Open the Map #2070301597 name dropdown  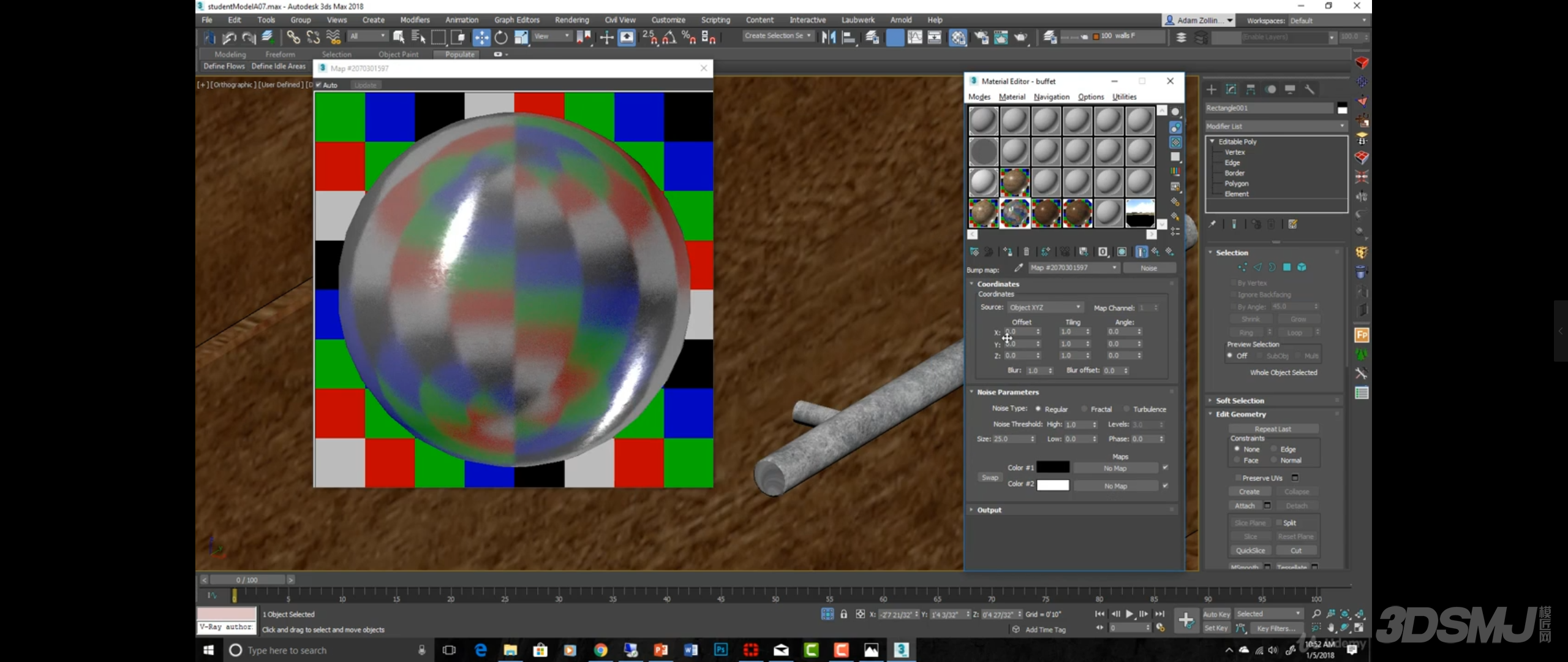(1074, 268)
